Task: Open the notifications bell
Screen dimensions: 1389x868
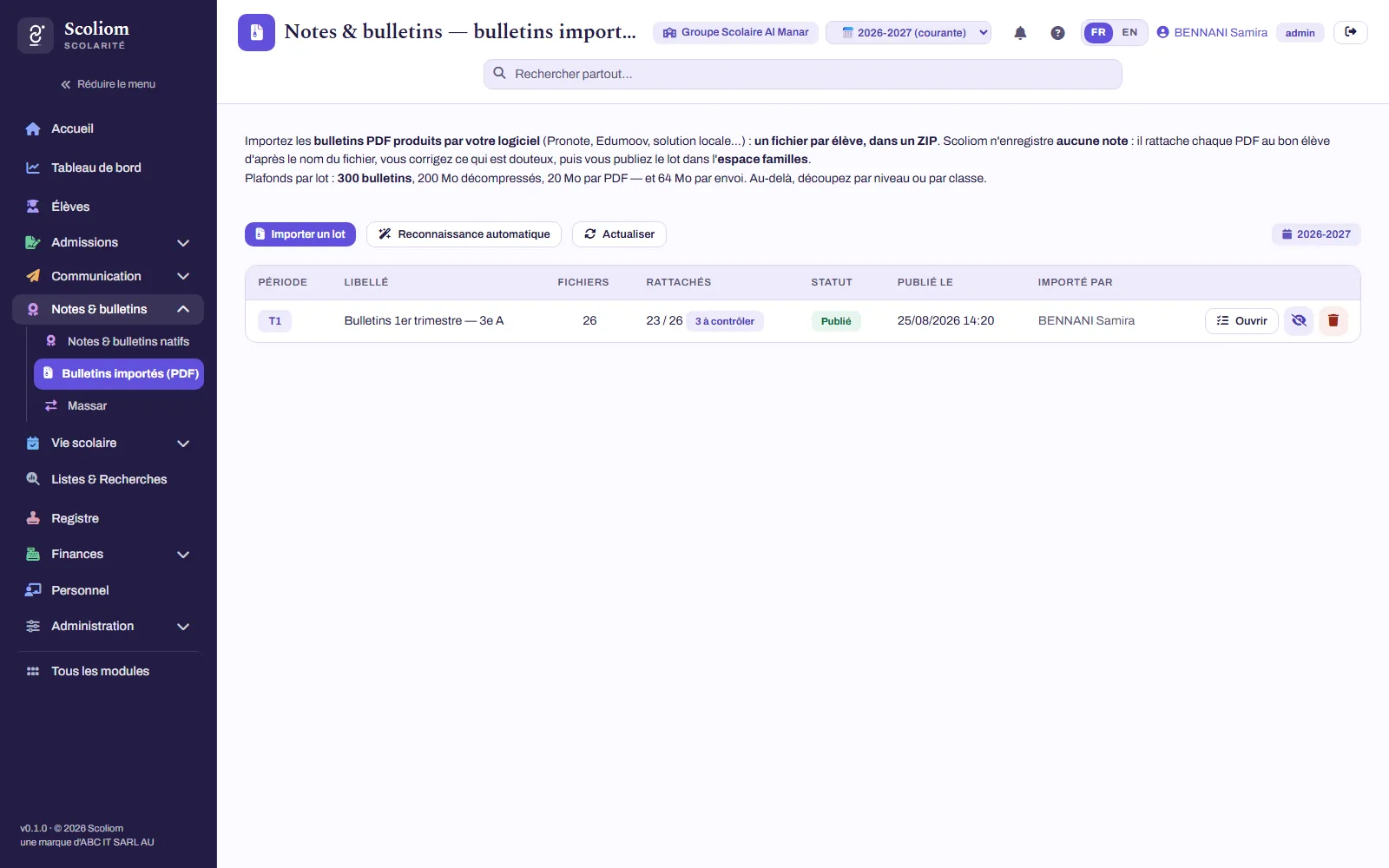Action: 1020,33
